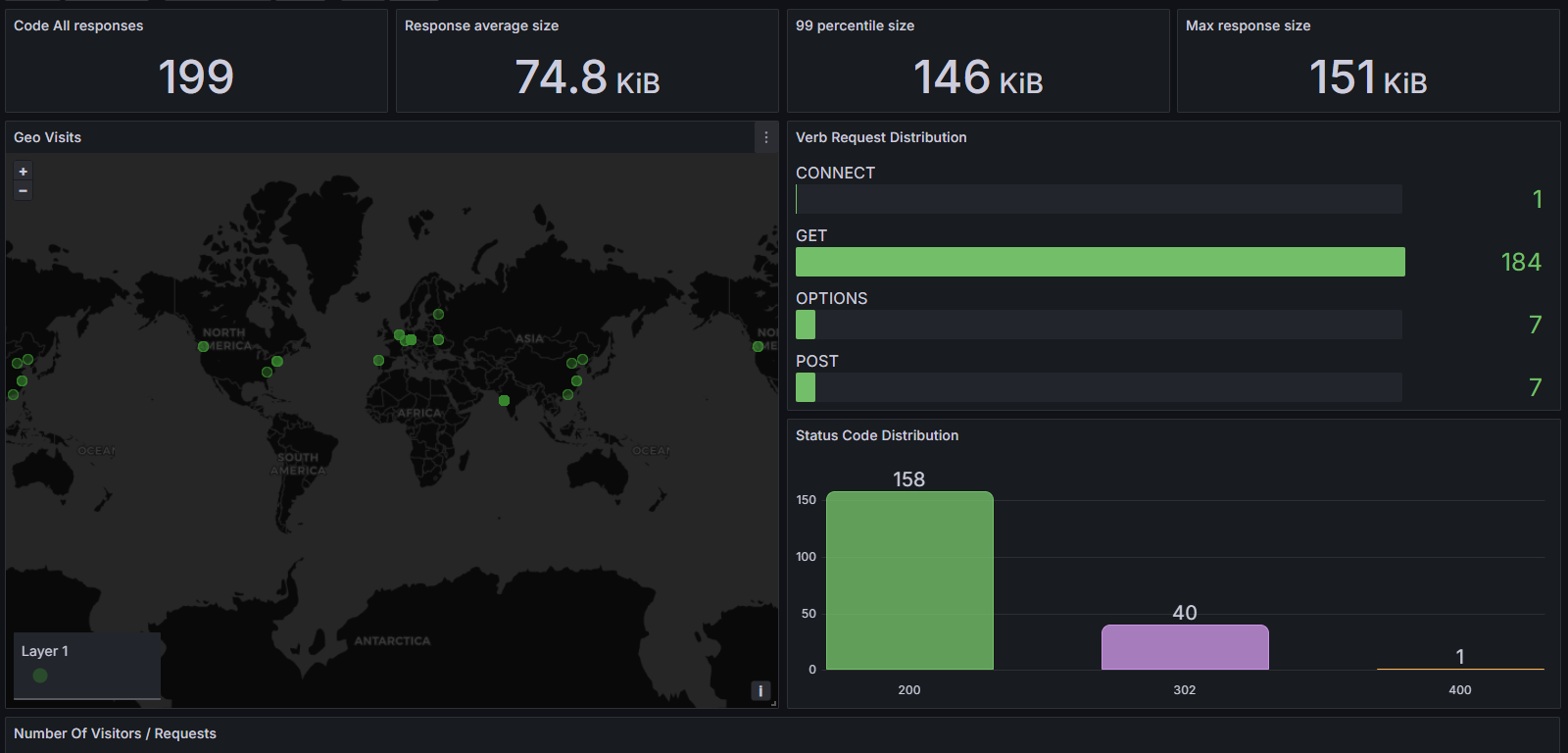Viewport: 1568px width, 753px height.
Task: Click the western North America visit marker
Action: (204, 346)
